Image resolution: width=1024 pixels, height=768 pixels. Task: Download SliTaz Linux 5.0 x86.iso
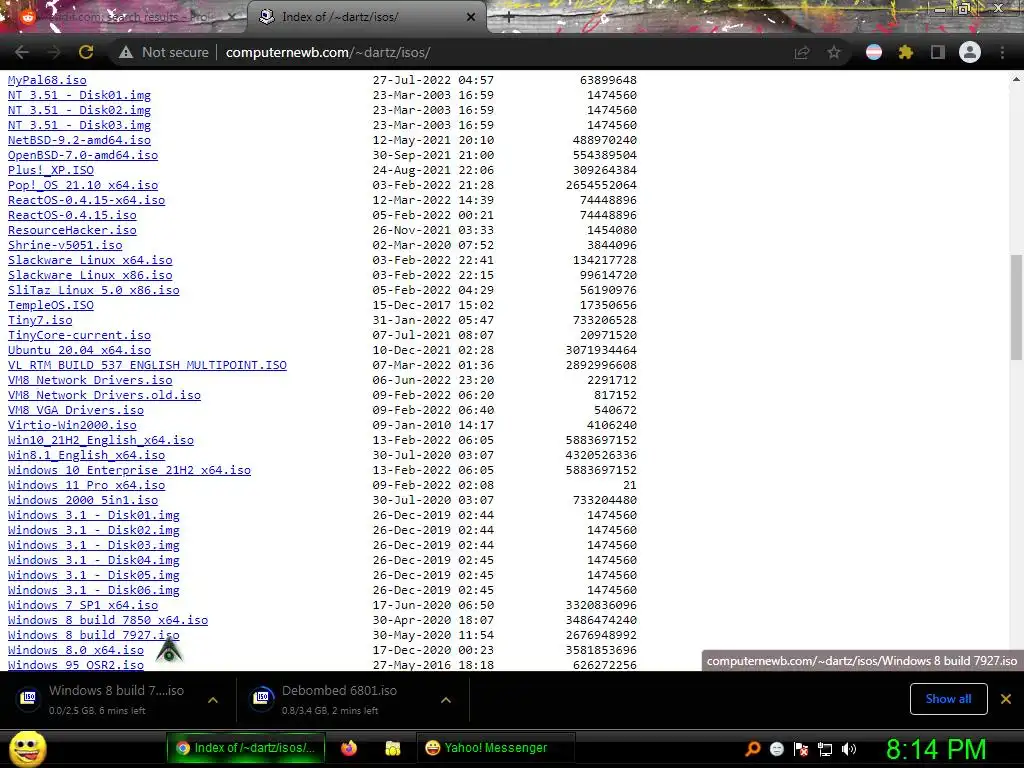tap(93, 291)
